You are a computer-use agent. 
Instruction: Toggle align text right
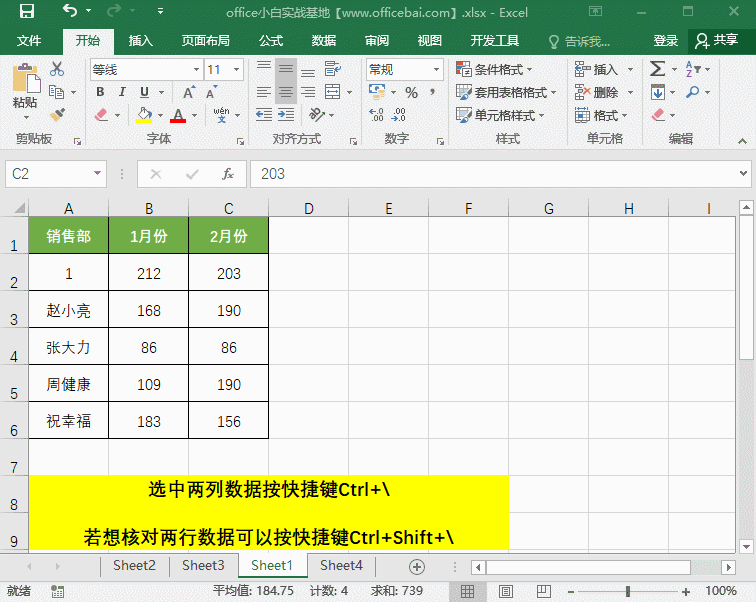[x=308, y=92]
